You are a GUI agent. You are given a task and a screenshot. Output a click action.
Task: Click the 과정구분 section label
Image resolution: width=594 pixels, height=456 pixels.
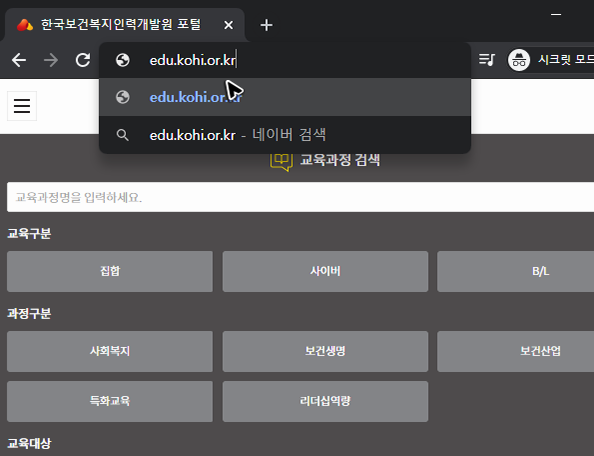(29, 314)
